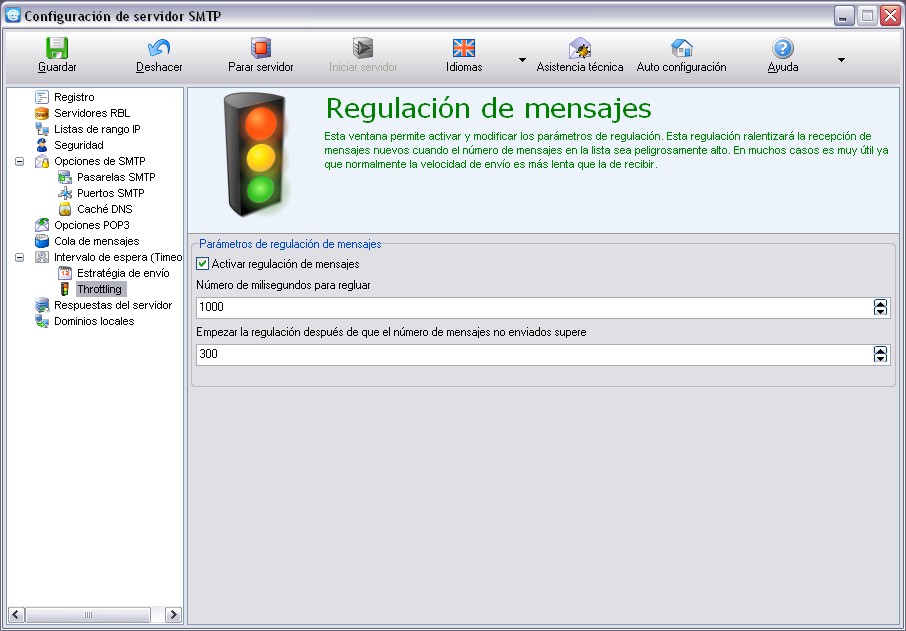Select the Estratégia de envío calendar icon
The image size is (906, 631).
point(65,273)
